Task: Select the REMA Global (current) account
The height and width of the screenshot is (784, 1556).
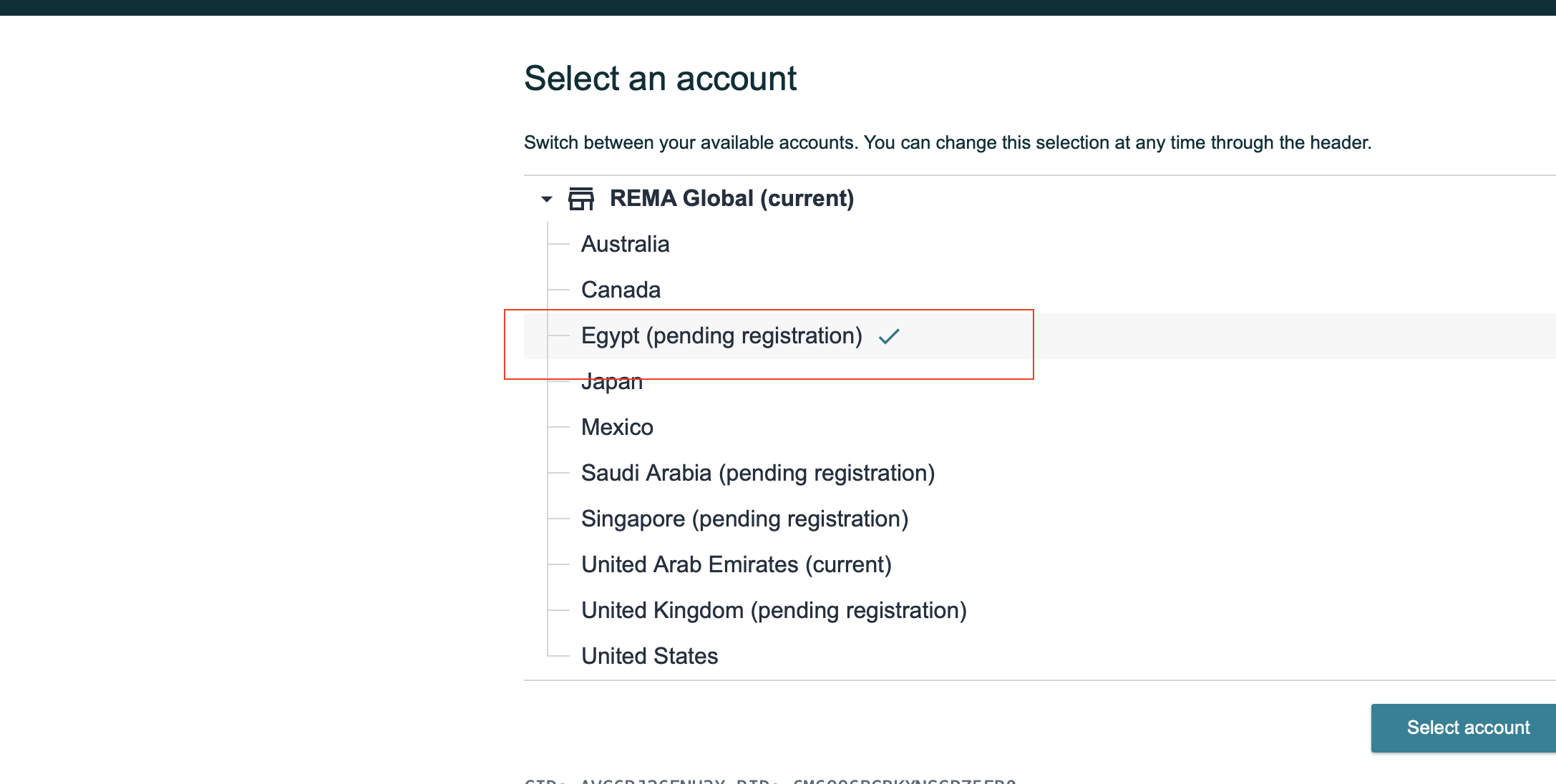Action: [731, 198]
